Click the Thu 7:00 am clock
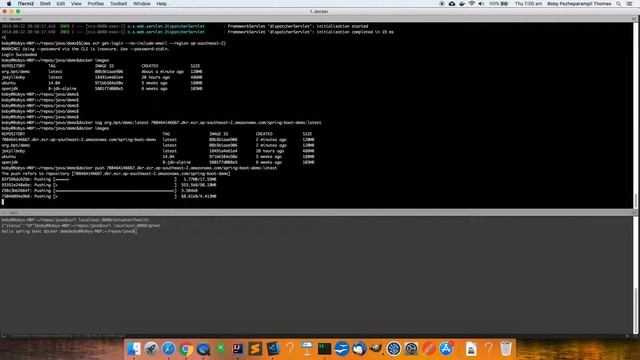Image resolution: width=640 pixels, height=360 pixels. [528, 4]
